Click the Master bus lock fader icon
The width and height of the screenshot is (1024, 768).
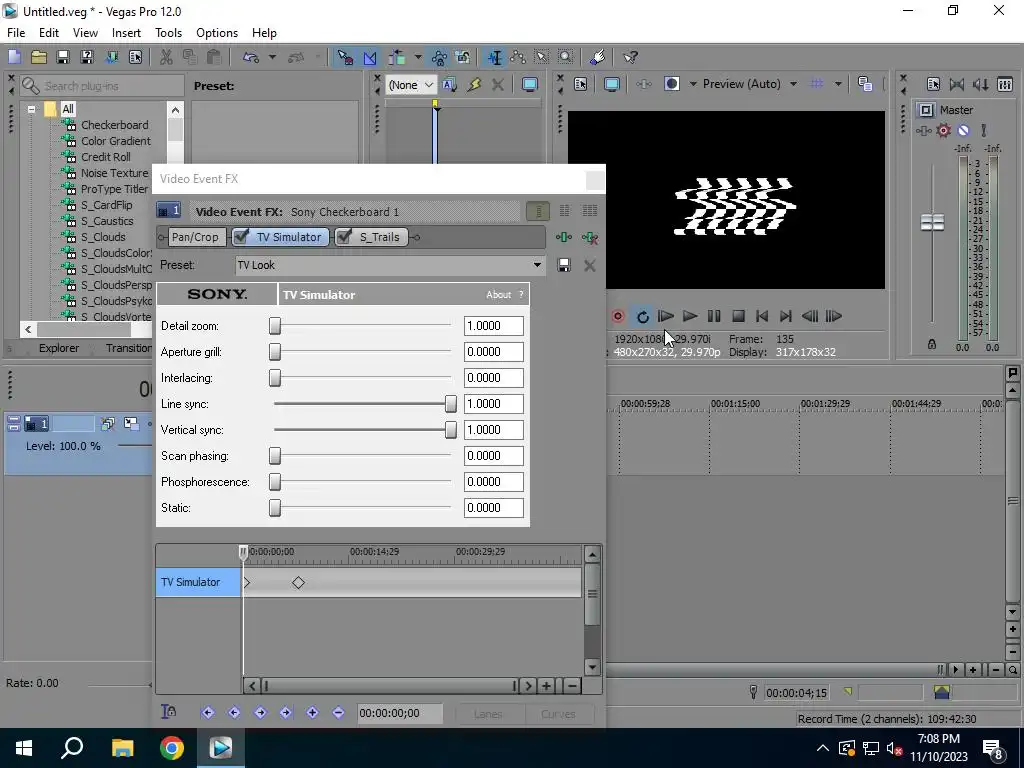click(x=932, y=344)
